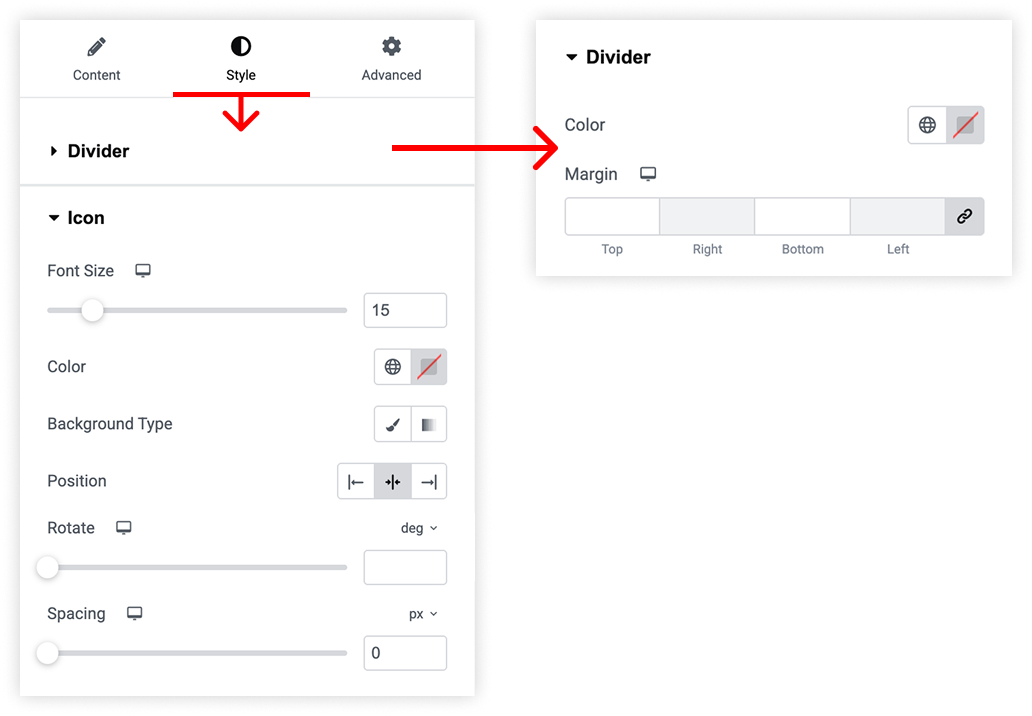1032x716 pixels.
Task: Click the Font Size value field showing 15
Action: coord(405,310)
